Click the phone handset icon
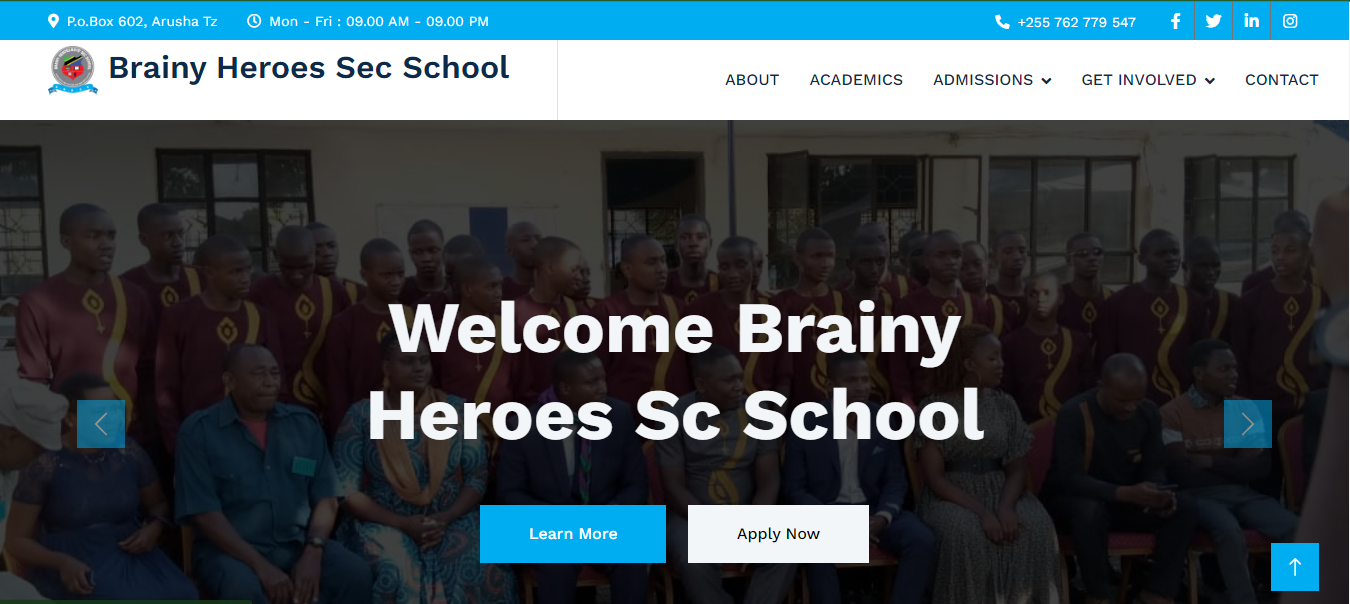The image size is (1350, 604). (x=1002, y=22)
